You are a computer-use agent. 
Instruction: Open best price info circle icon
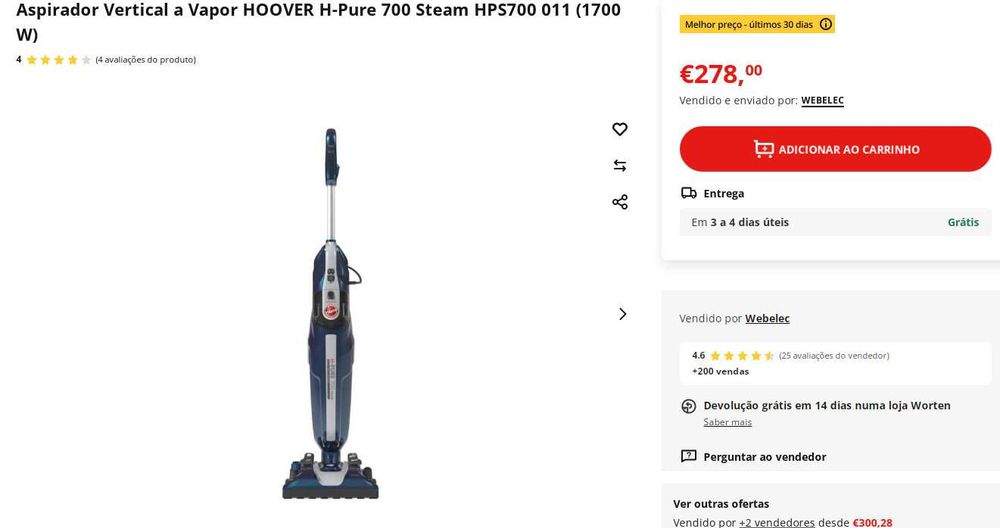point(826,24)
